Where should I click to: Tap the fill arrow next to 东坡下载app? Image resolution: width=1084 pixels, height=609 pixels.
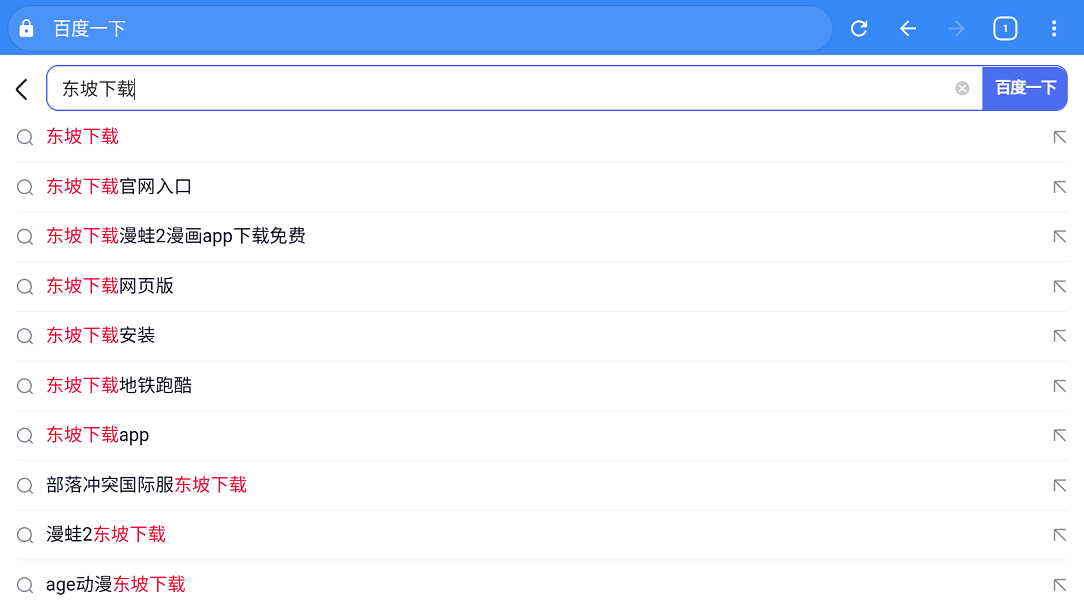coord(1059,435)
